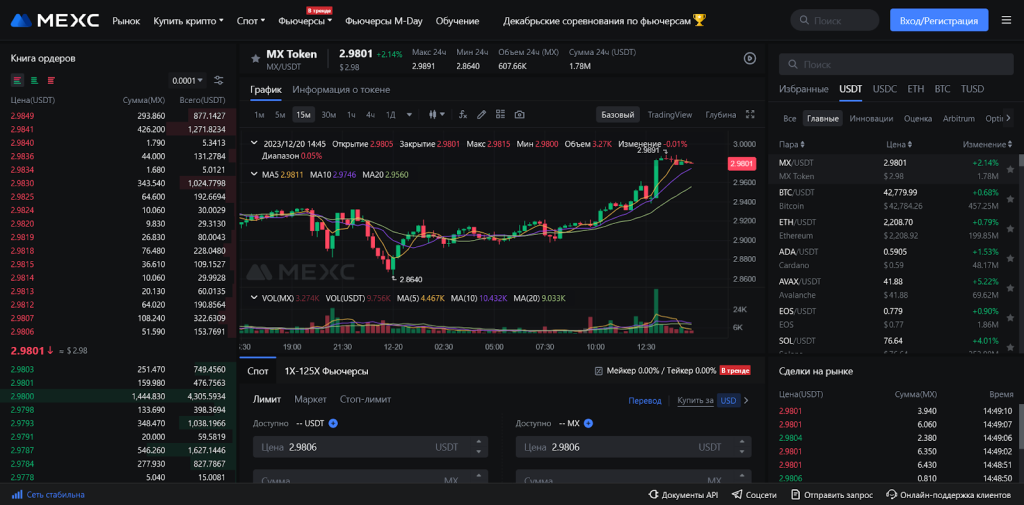Viewport: 1024px width, 505px height.
Task: Open Онлайн-поддержка клиентов chat
Action: (x=950, y=495)
